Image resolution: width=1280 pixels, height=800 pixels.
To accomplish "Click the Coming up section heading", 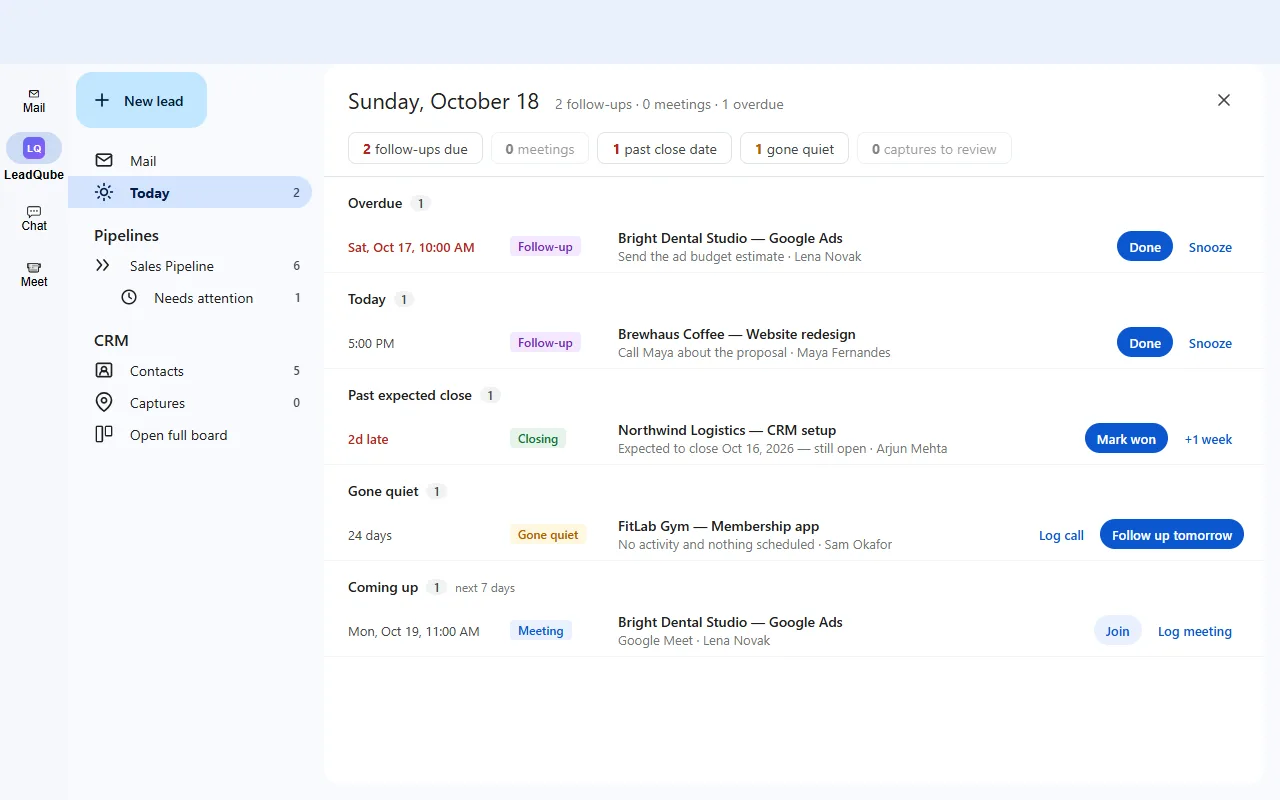I will 383,587.
